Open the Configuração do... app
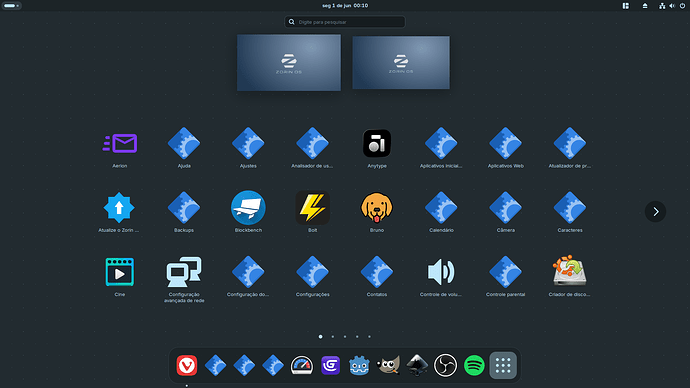 (x=248, y=272)
